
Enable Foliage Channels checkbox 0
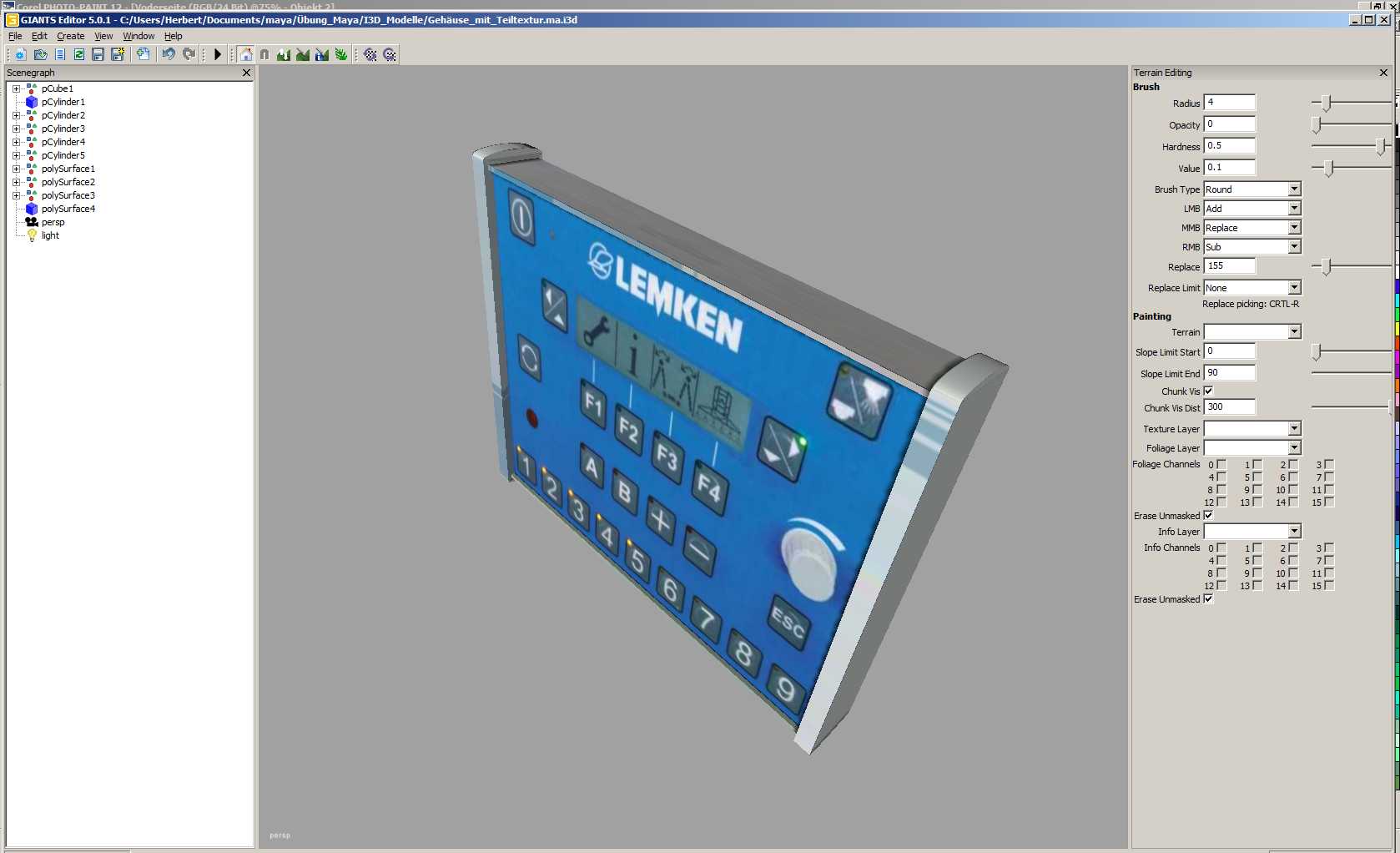[1221, 464]
